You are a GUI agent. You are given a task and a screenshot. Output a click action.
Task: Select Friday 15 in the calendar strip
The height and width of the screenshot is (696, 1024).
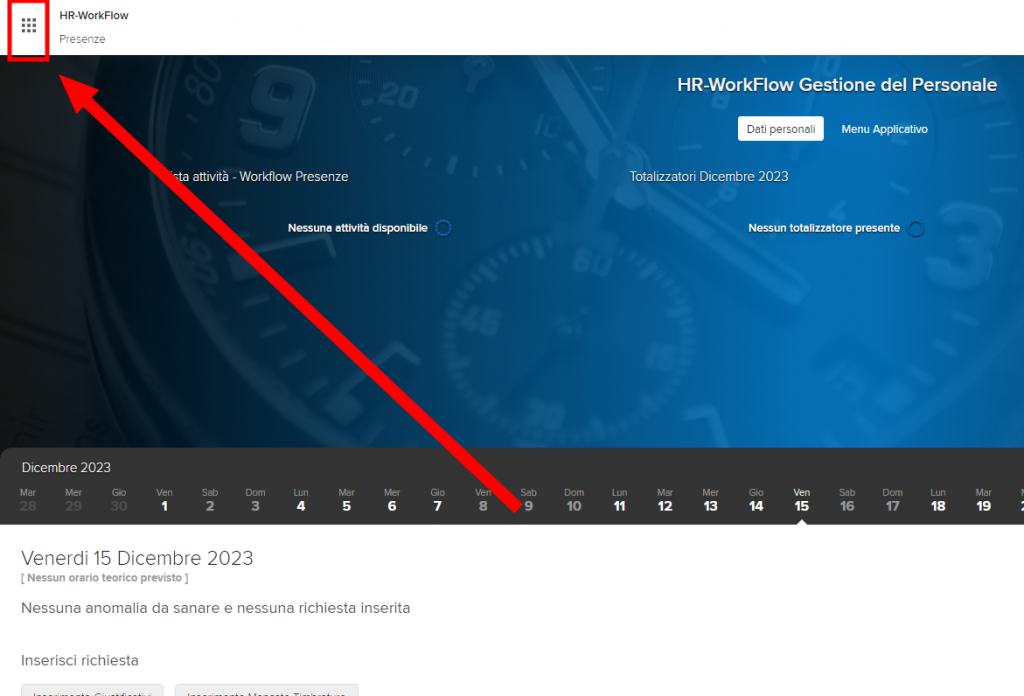tap(802, 500)
